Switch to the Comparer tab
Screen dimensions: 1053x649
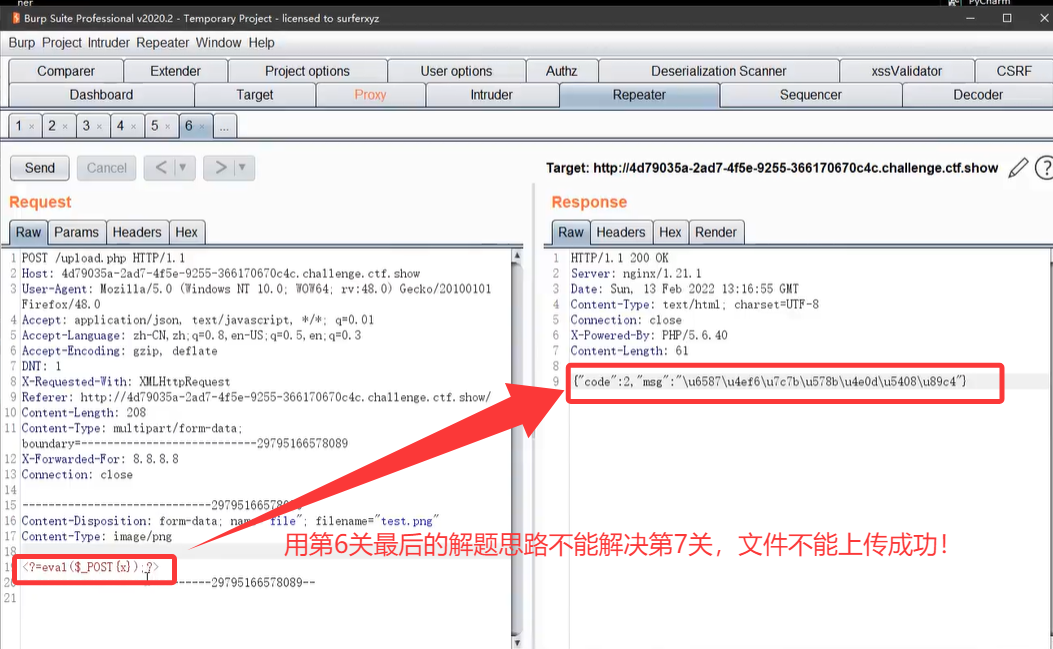66,71
